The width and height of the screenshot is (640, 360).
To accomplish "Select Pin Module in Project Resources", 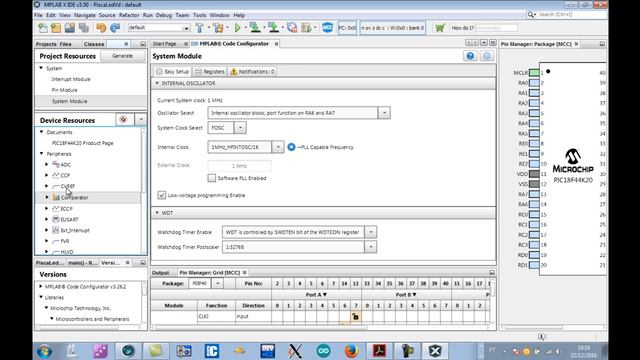I will tap(64, 90).
